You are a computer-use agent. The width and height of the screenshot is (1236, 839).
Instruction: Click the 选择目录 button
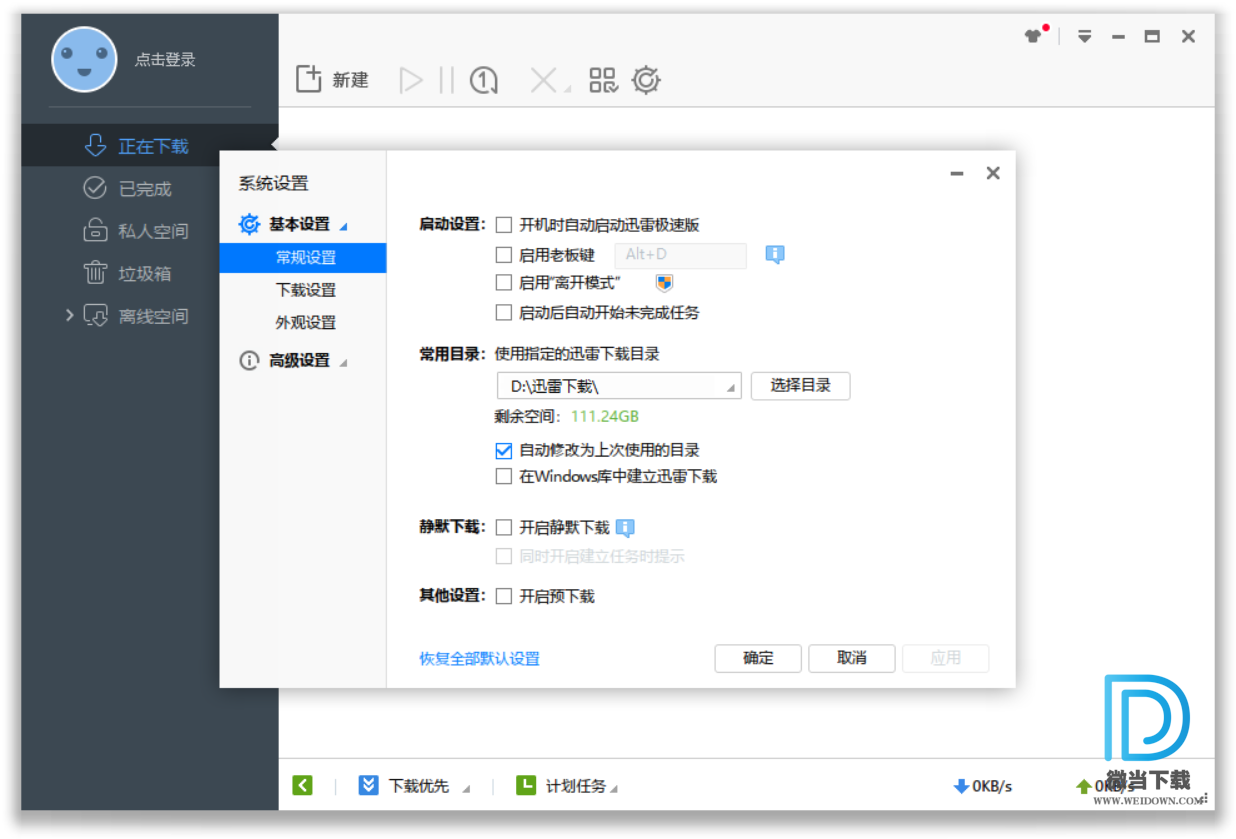800,385
